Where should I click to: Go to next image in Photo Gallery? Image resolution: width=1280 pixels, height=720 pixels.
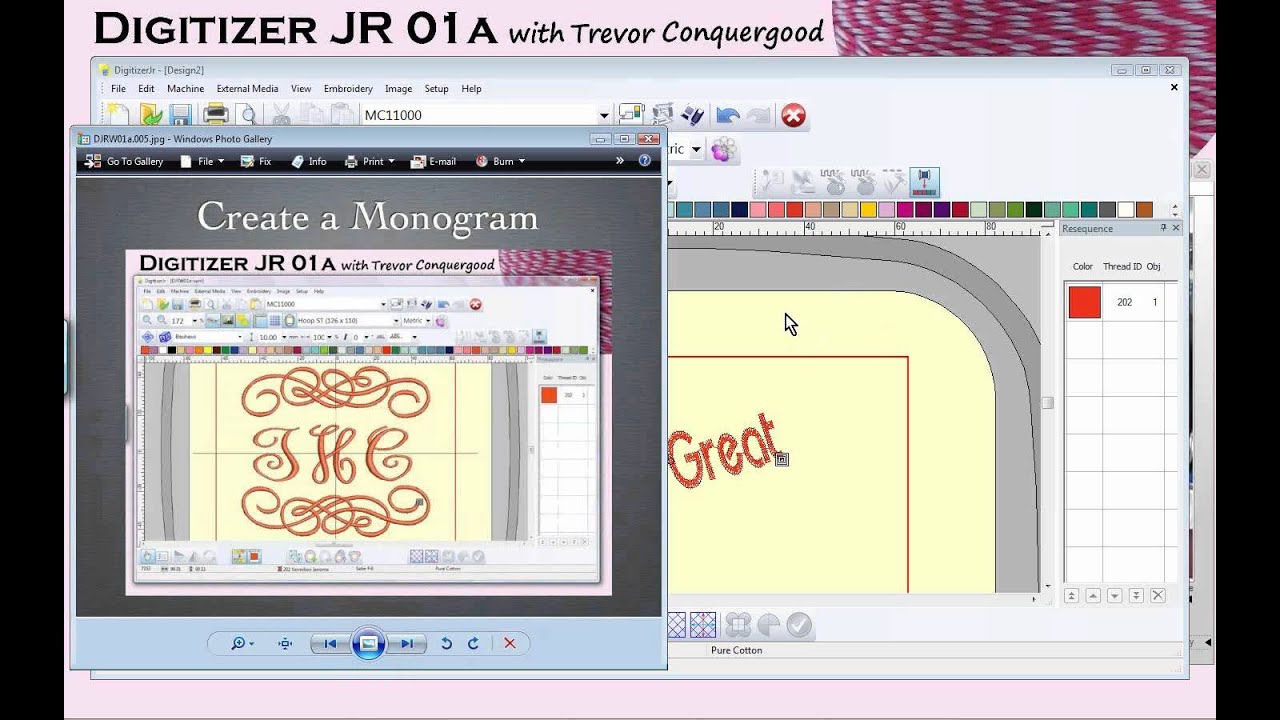(407, 644)
